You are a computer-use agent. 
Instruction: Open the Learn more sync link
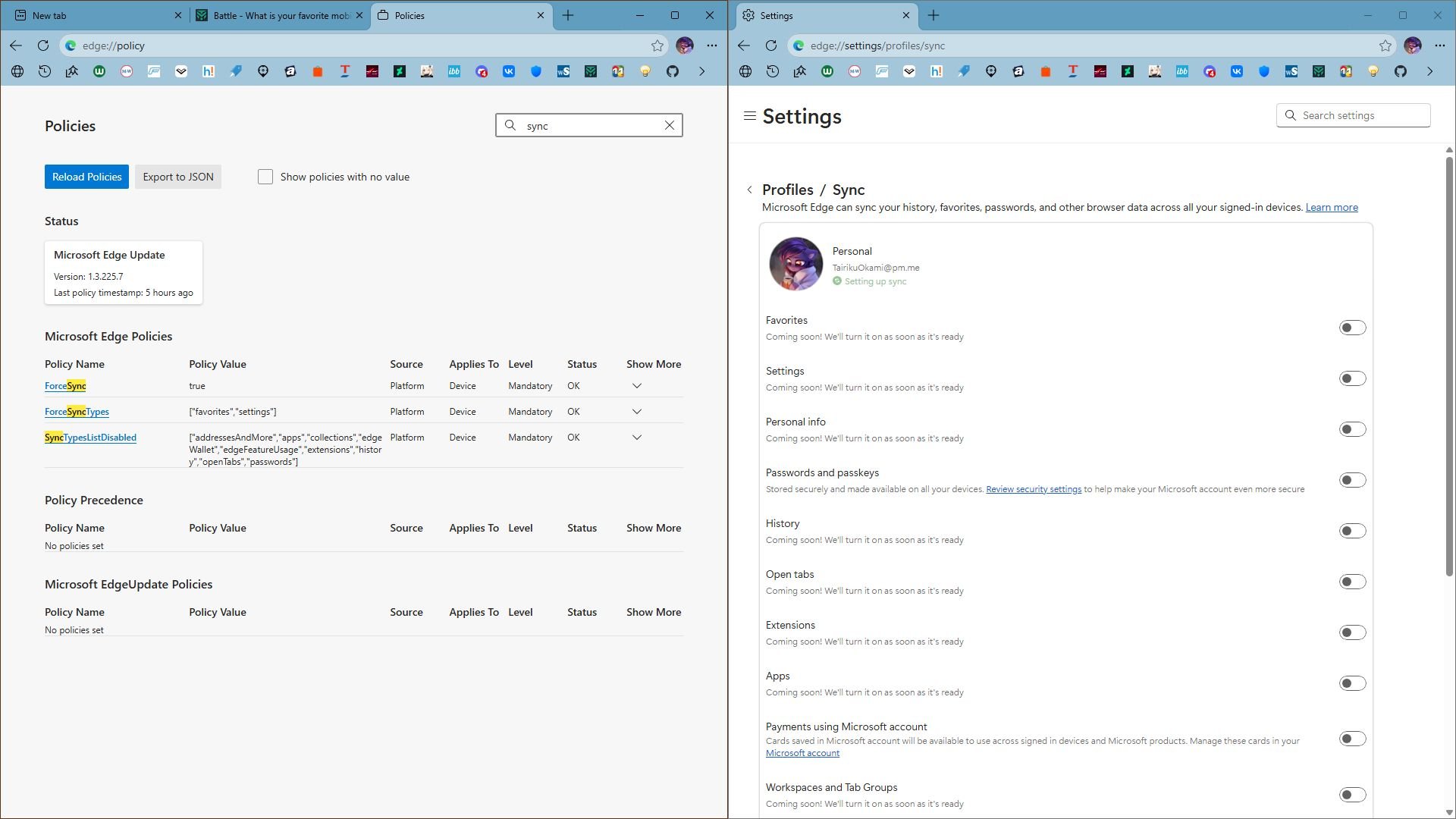(1332, 207)
